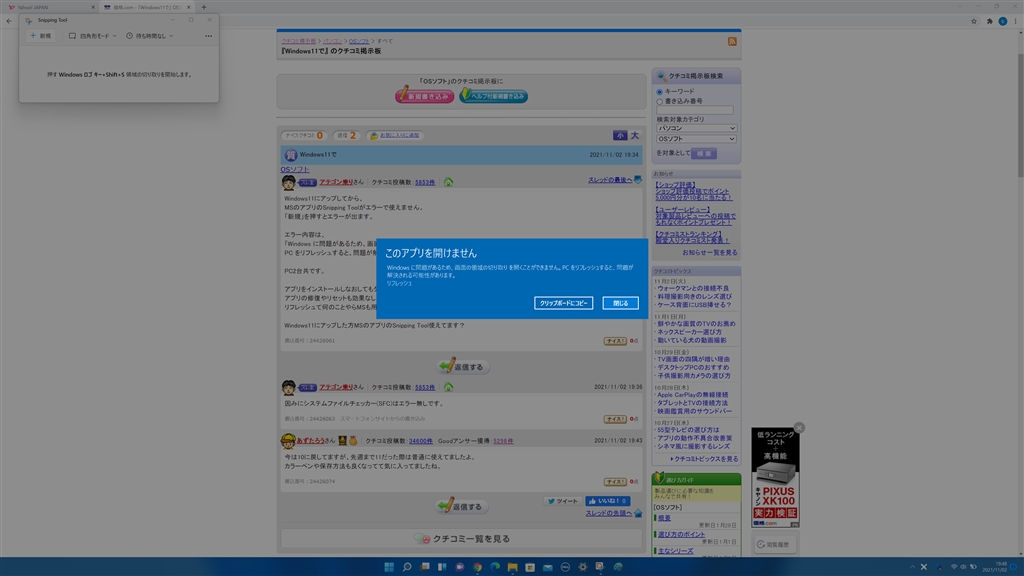Click クリップボードにコピー in the error dialog
Screen dimensions: 1024x576
[x=563, y=303]
